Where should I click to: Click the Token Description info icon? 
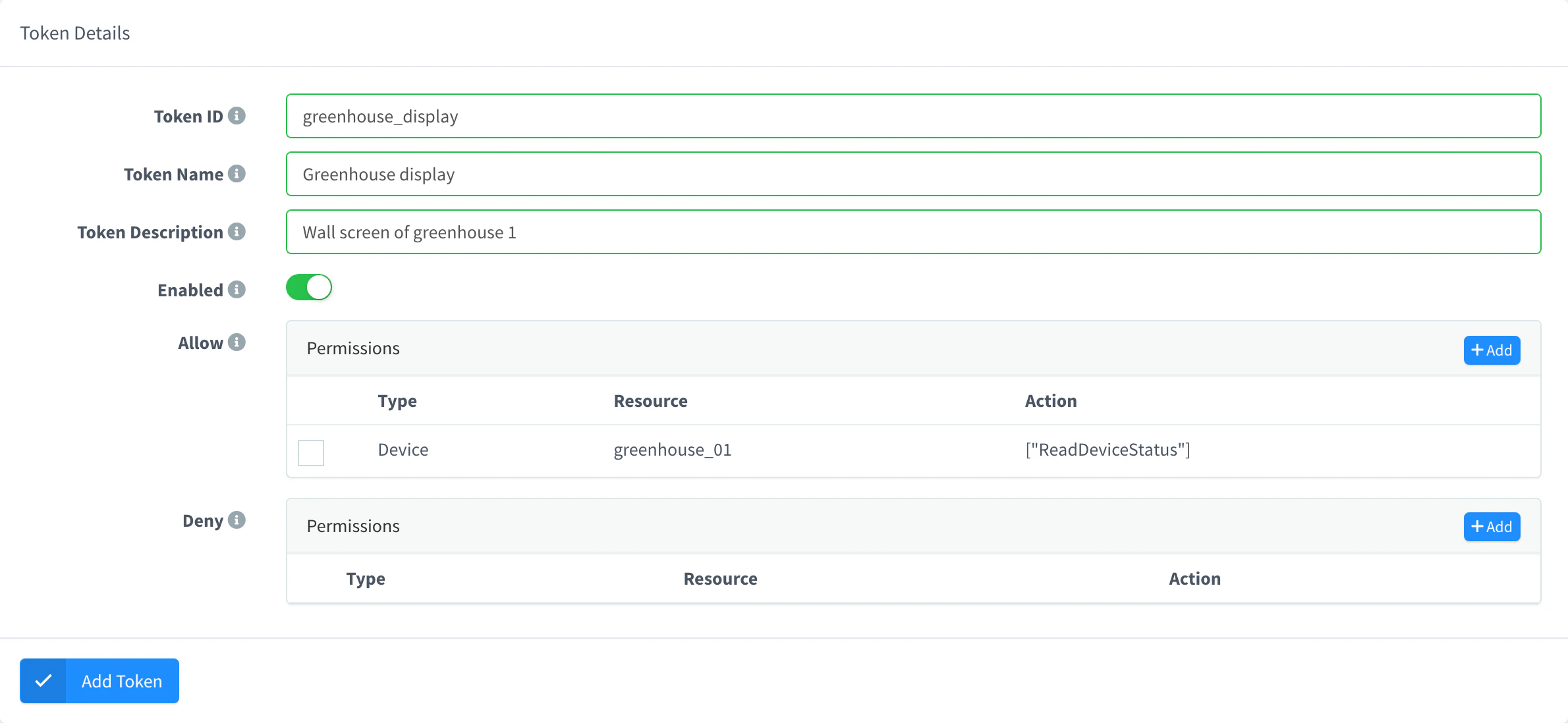237,232
